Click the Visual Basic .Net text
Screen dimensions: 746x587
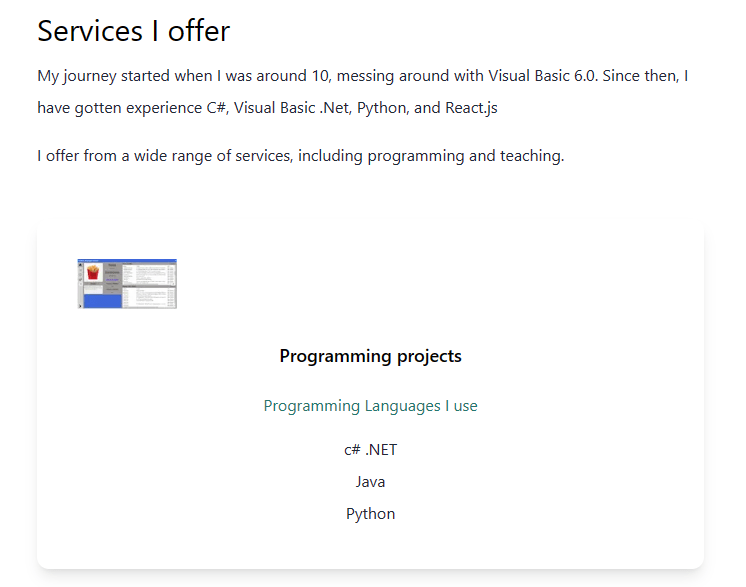click(292, 108)
